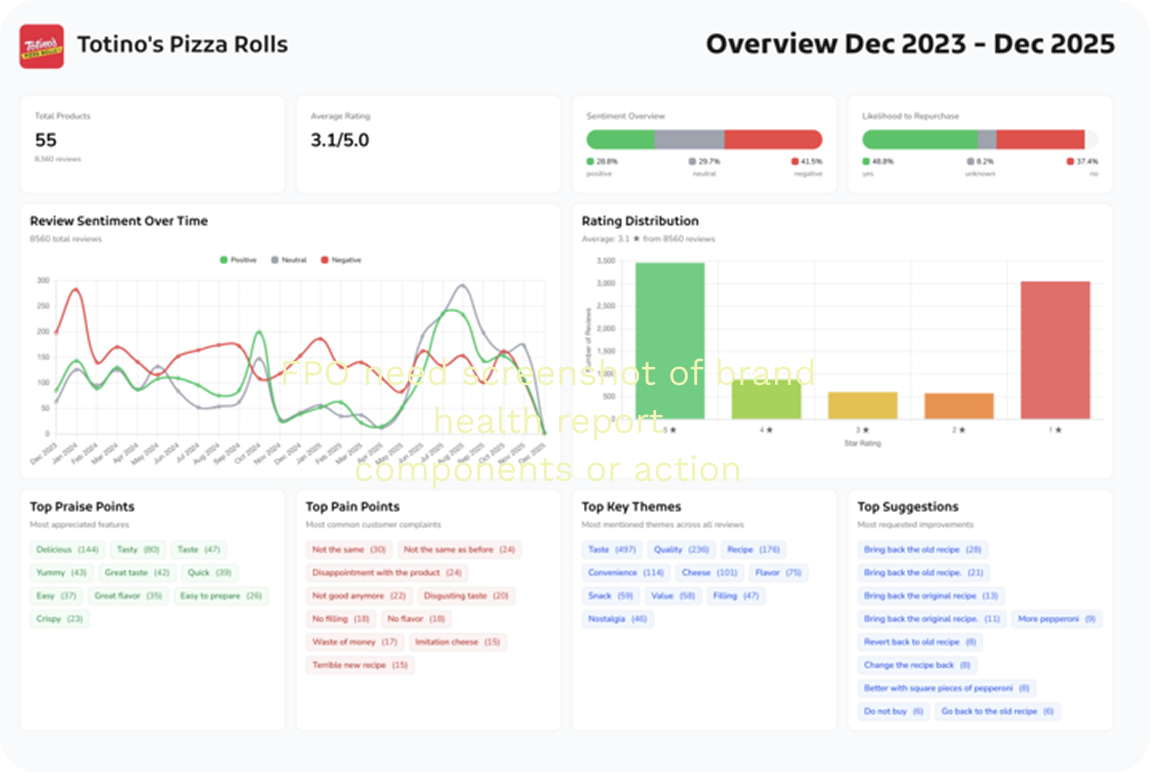1150x772 pixels.
Task: Open the Not the same as before (24) tag
Action: (459, 550)
